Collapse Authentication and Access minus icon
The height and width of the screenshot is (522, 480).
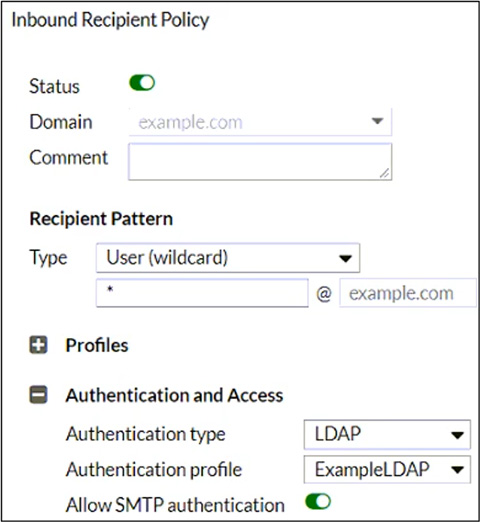pos(38,395)
